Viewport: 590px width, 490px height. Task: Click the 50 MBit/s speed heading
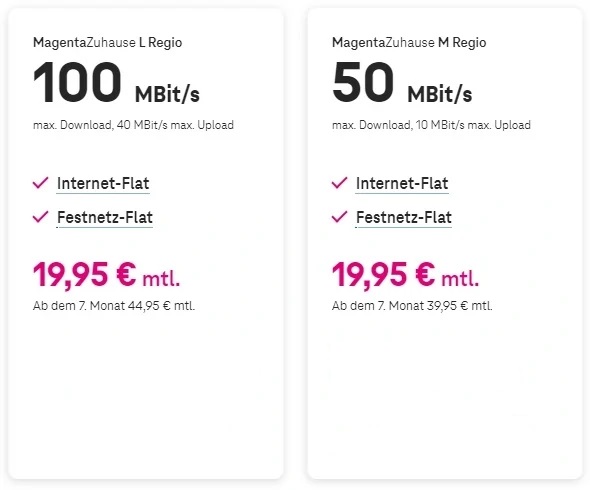402,82
